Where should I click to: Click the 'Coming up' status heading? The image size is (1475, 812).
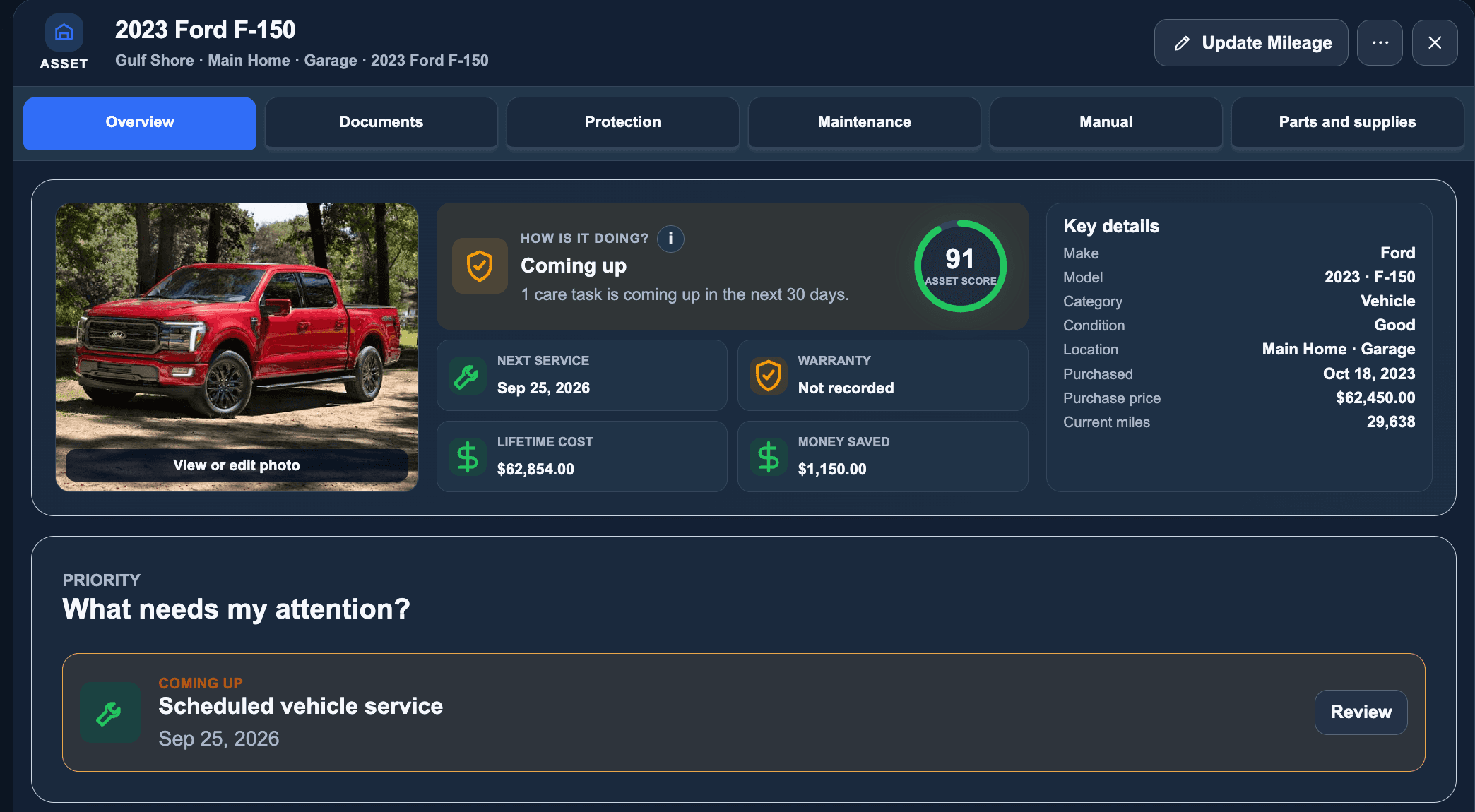click(574, 266)
